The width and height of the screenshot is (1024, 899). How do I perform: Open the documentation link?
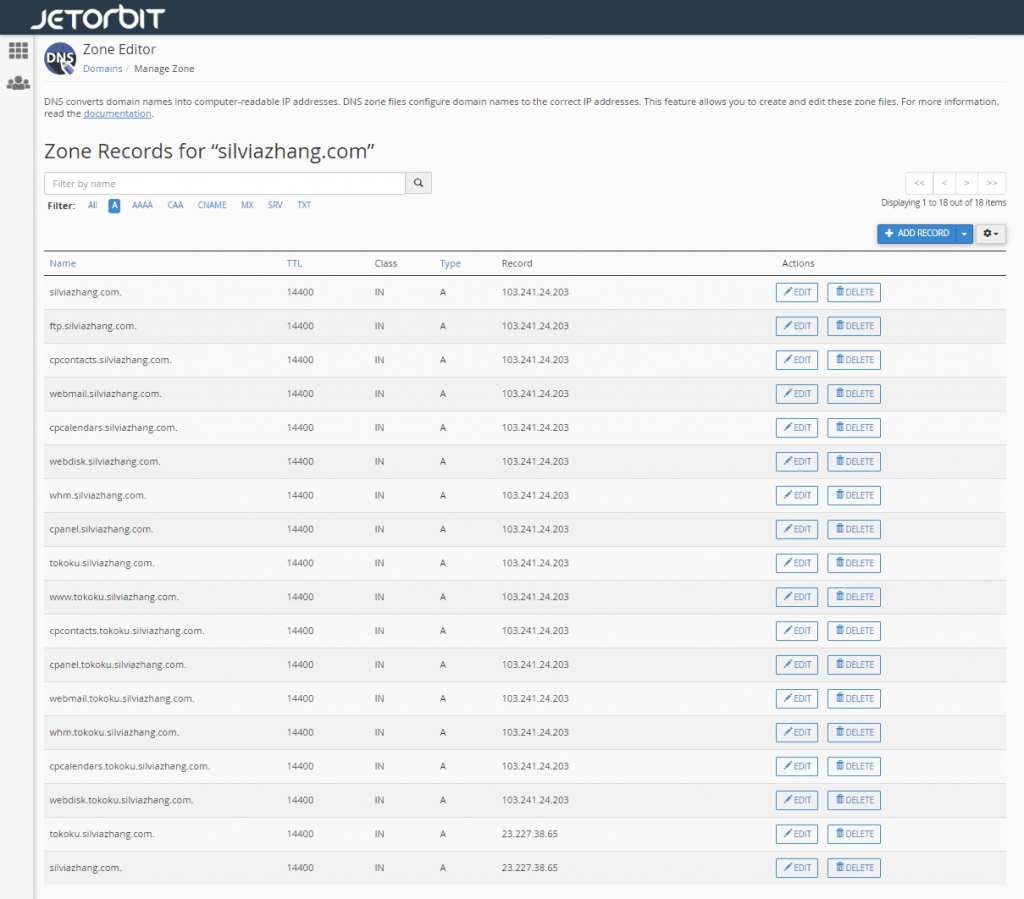[117, 113]
